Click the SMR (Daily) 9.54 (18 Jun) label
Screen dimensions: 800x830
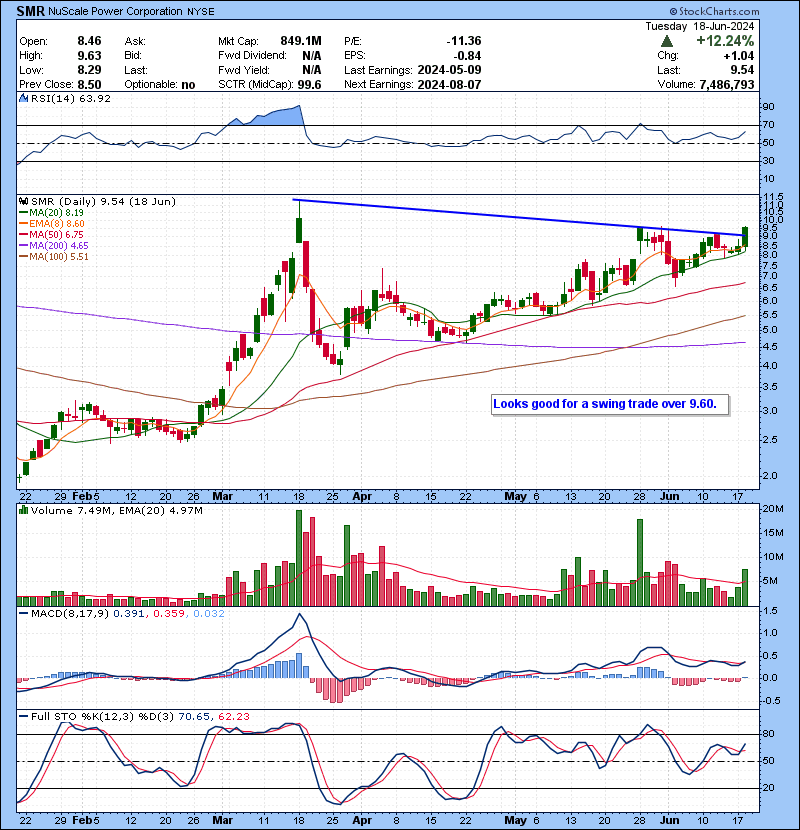click(103, 202)
